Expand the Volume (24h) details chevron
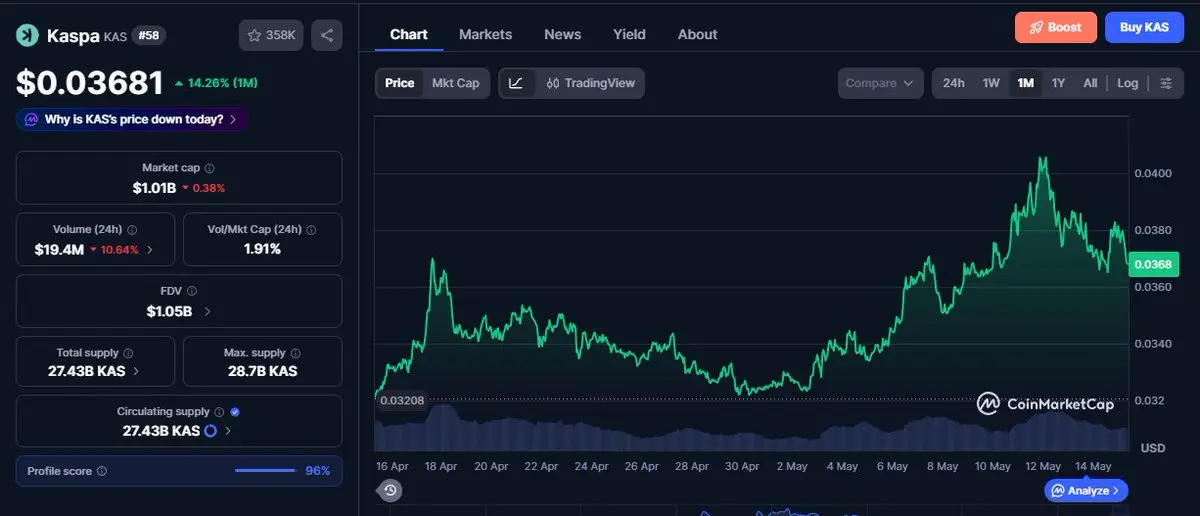Image resolution: width=1200 pixels, height=516 pixels. tap(150, 249)
